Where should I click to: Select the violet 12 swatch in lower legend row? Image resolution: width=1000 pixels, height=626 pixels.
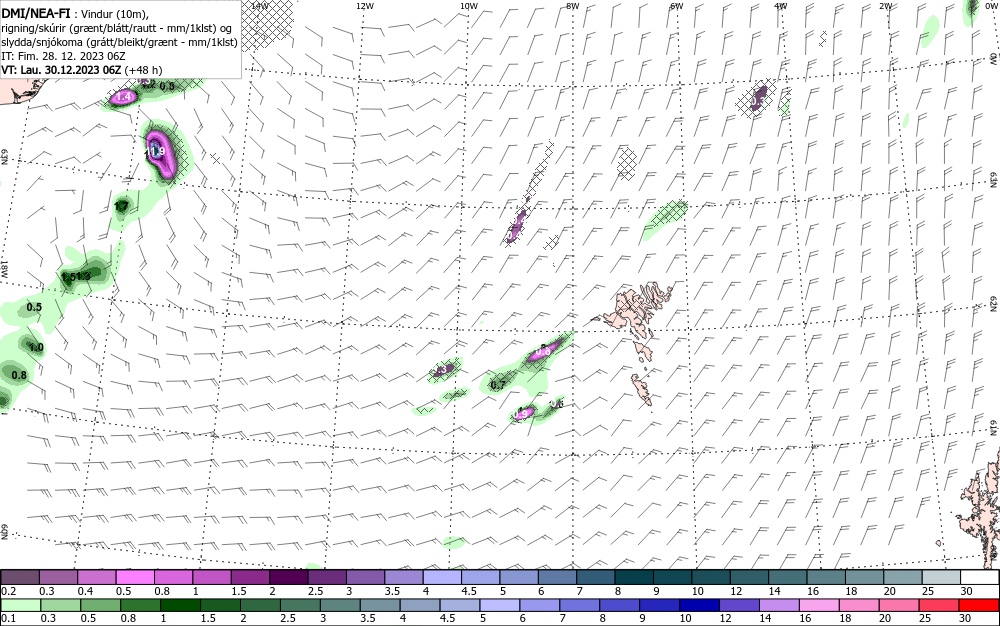point(739,605)
